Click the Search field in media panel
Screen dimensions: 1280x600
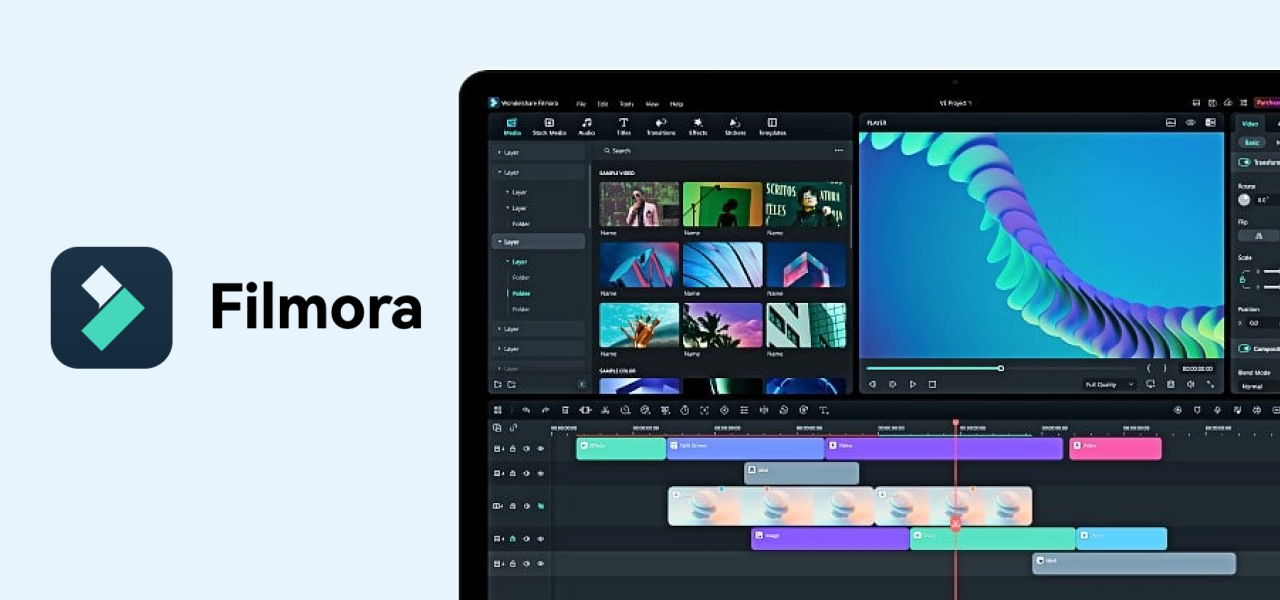(717, 151)
